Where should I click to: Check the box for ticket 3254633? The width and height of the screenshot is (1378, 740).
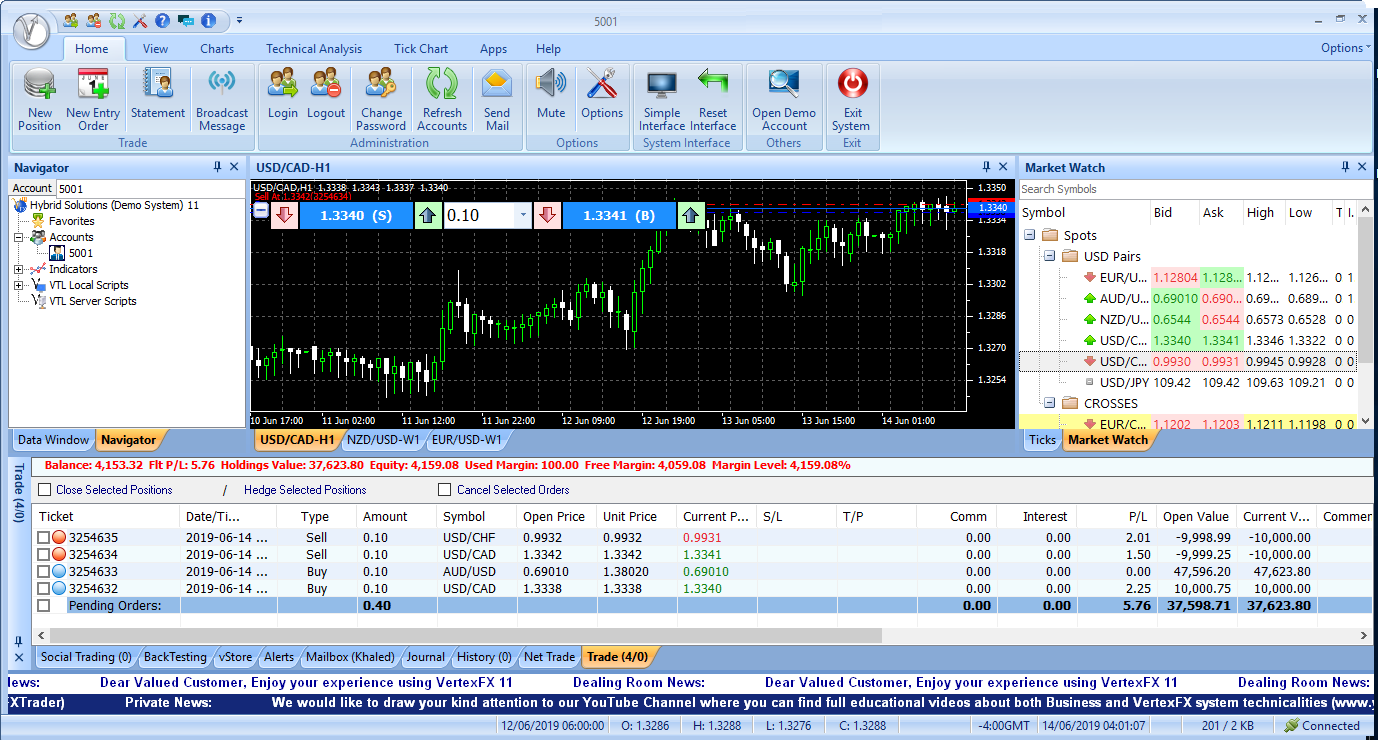pyautogui.click(x=43, y=572)
